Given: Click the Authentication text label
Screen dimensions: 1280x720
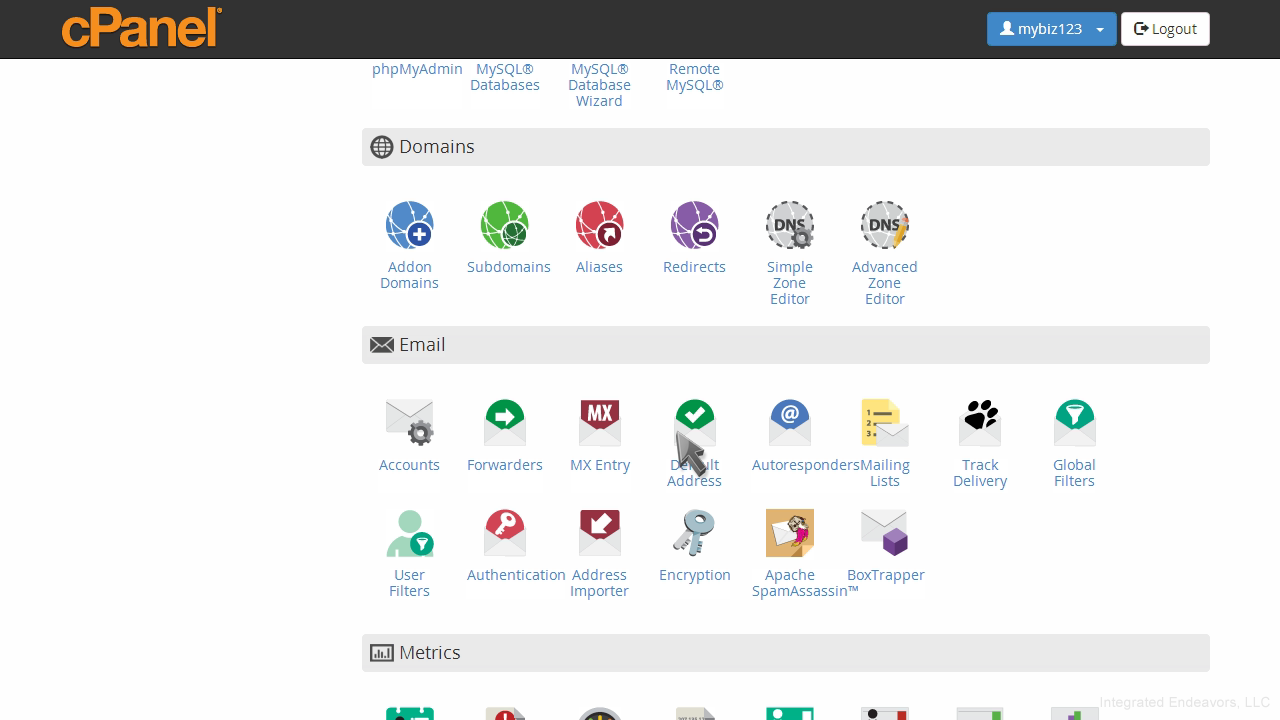Looking at the screenshot, I should (516, 575).
